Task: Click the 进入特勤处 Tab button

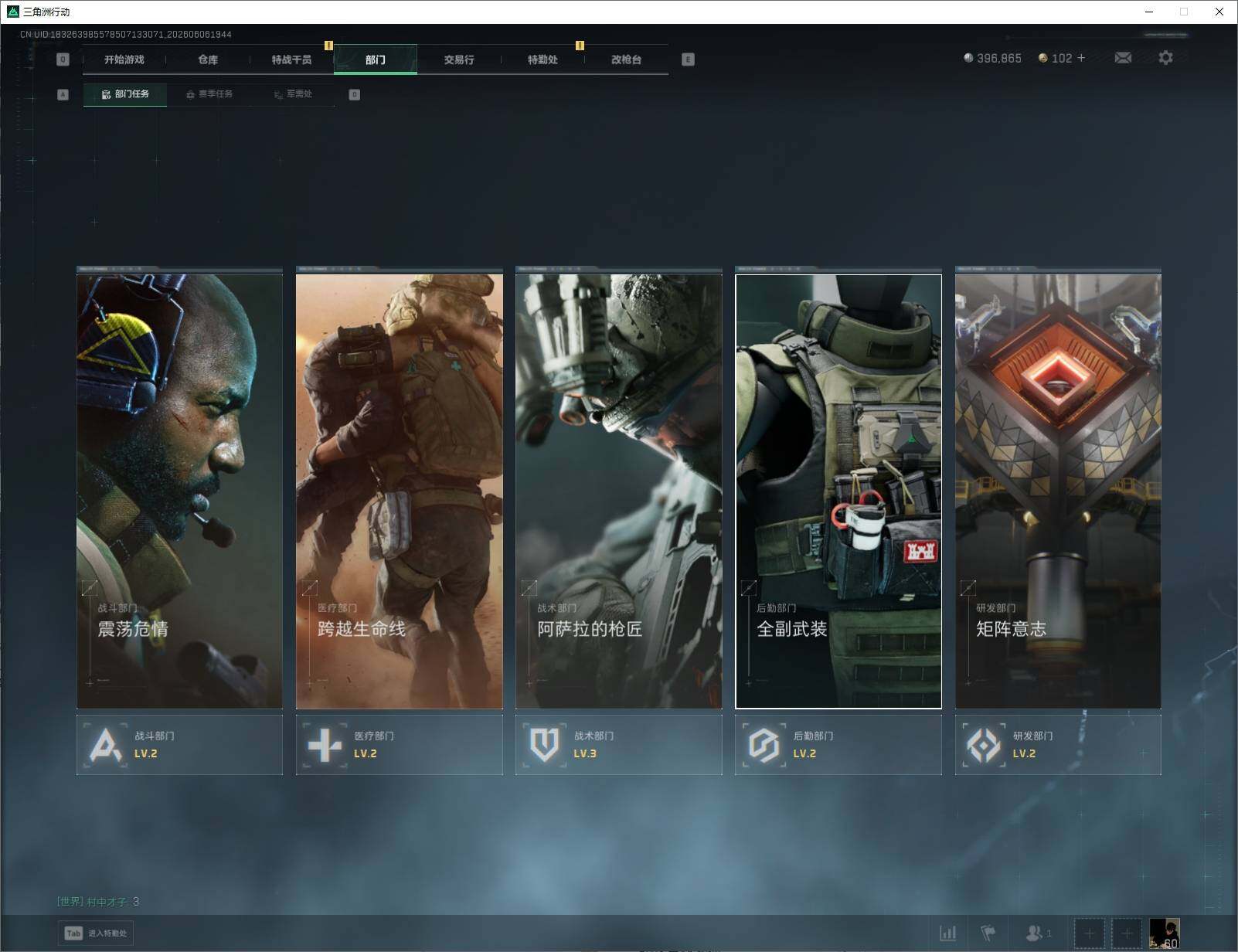Action: tap(96, 933)
